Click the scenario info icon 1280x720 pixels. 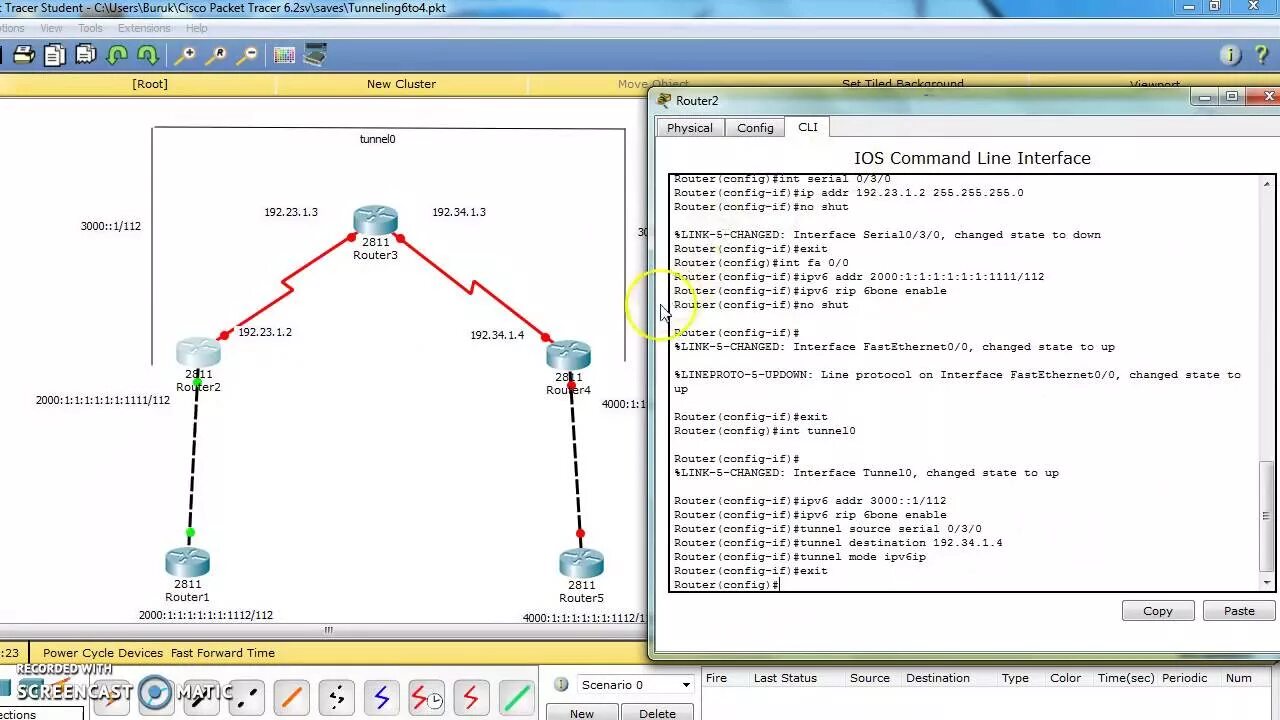[x=561, y=685]
